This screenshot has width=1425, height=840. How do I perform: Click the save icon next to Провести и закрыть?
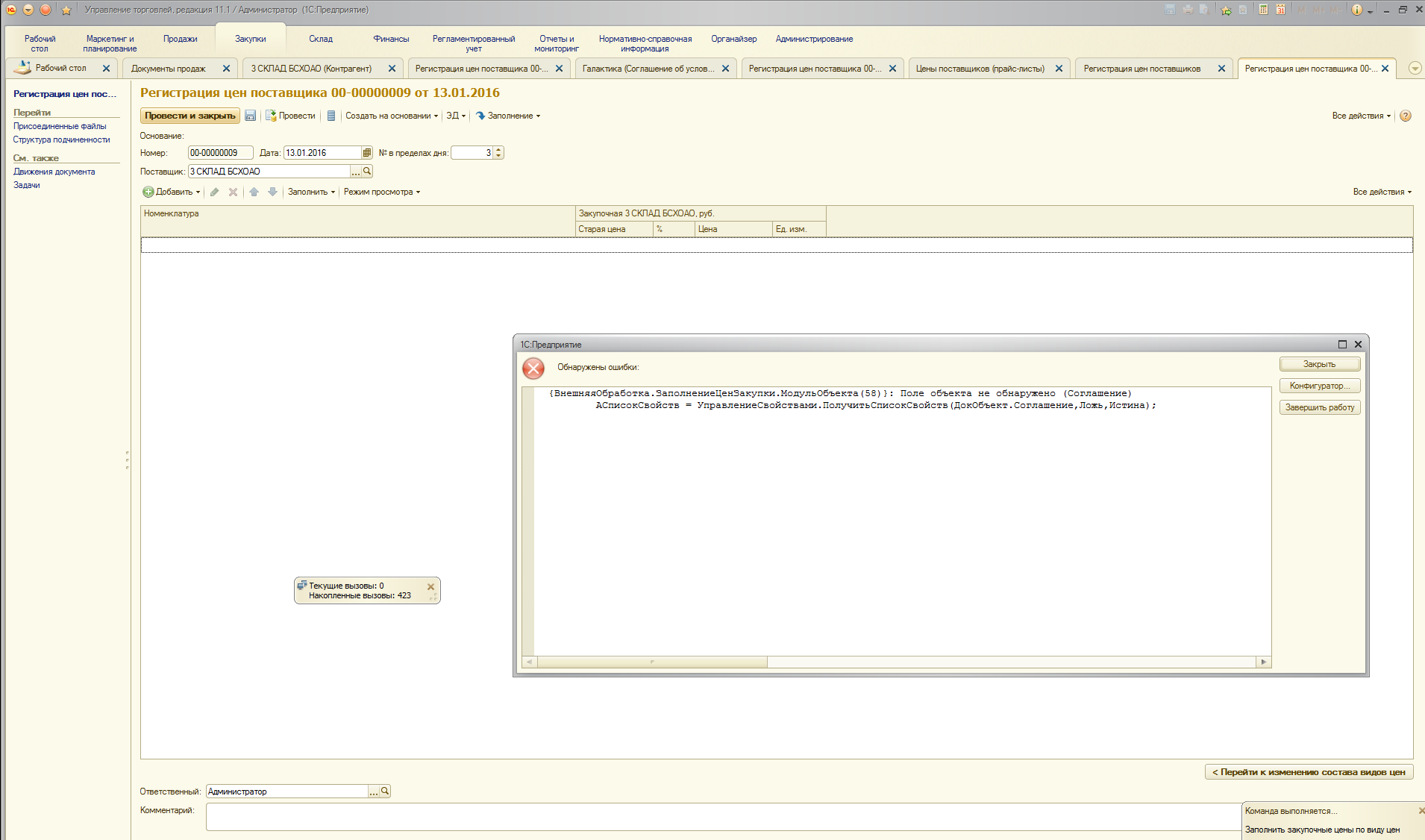pos(251,116)
